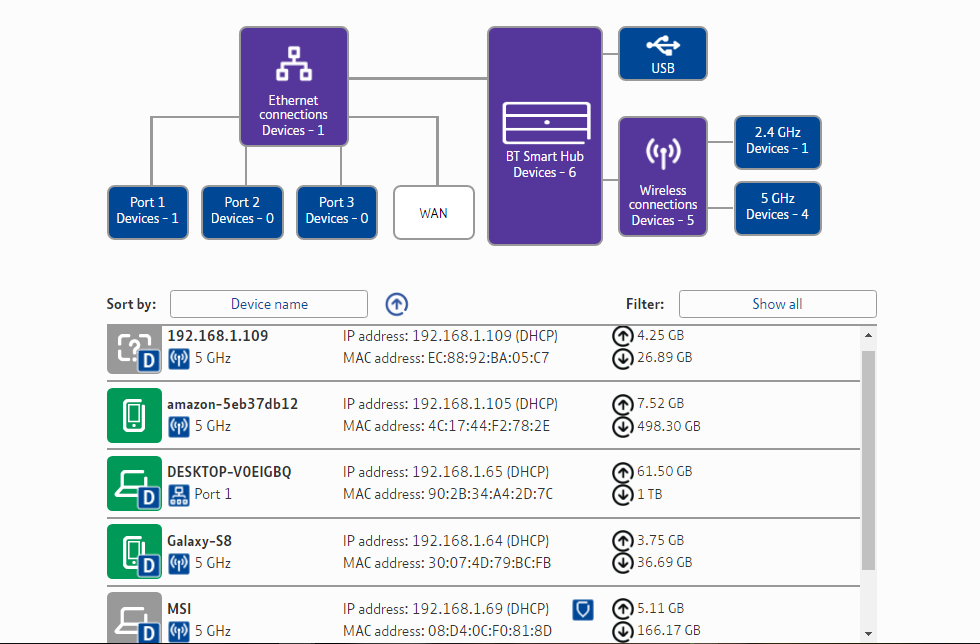Select the Wireless connections antenna icon
980x644 pixels.
[662, 153]
